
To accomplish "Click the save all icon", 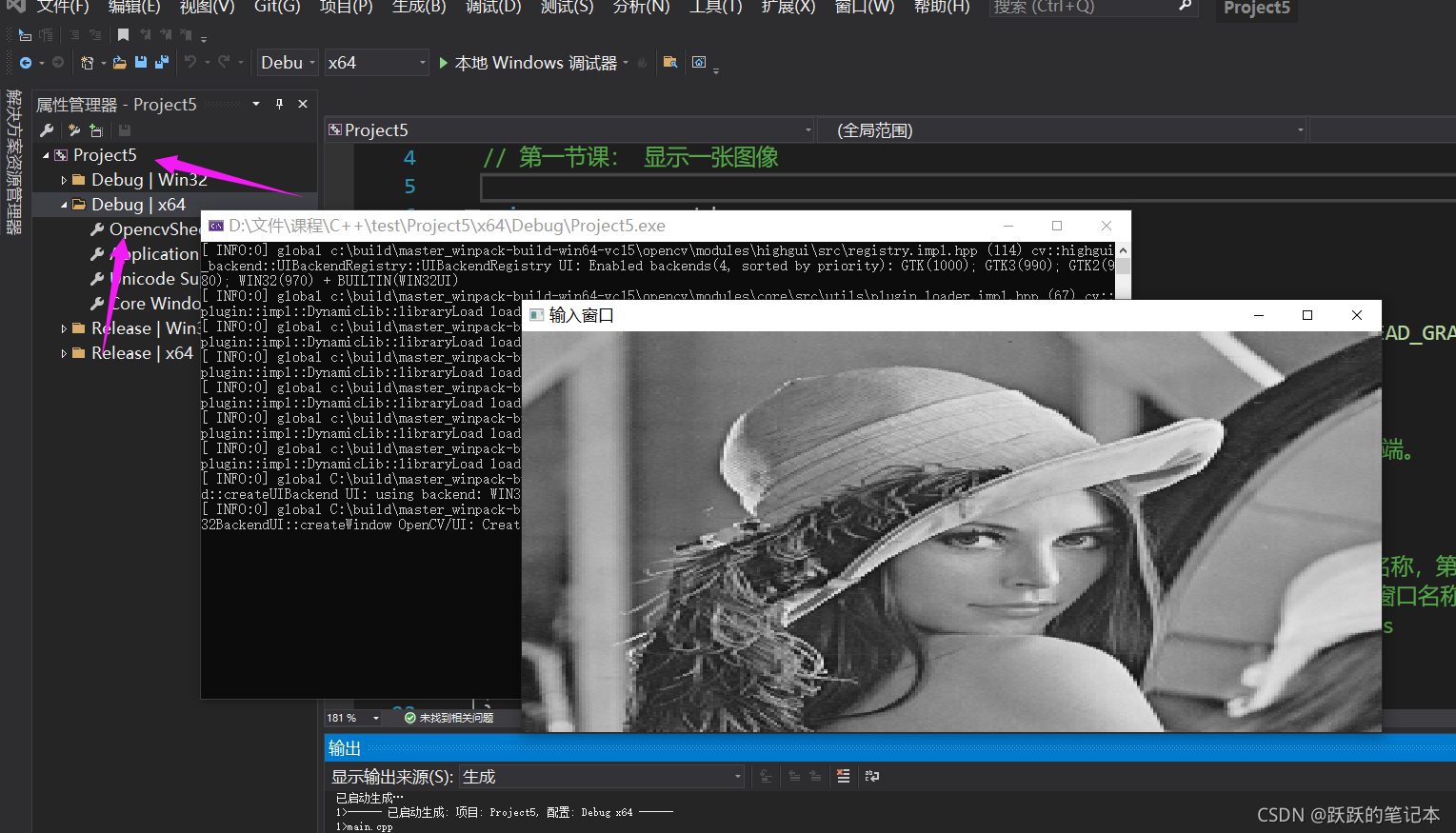I will point(162,63).
